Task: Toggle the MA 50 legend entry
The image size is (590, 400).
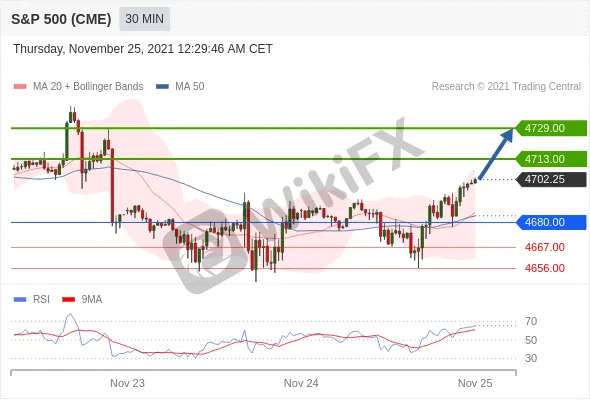Action: click(180, 87)
